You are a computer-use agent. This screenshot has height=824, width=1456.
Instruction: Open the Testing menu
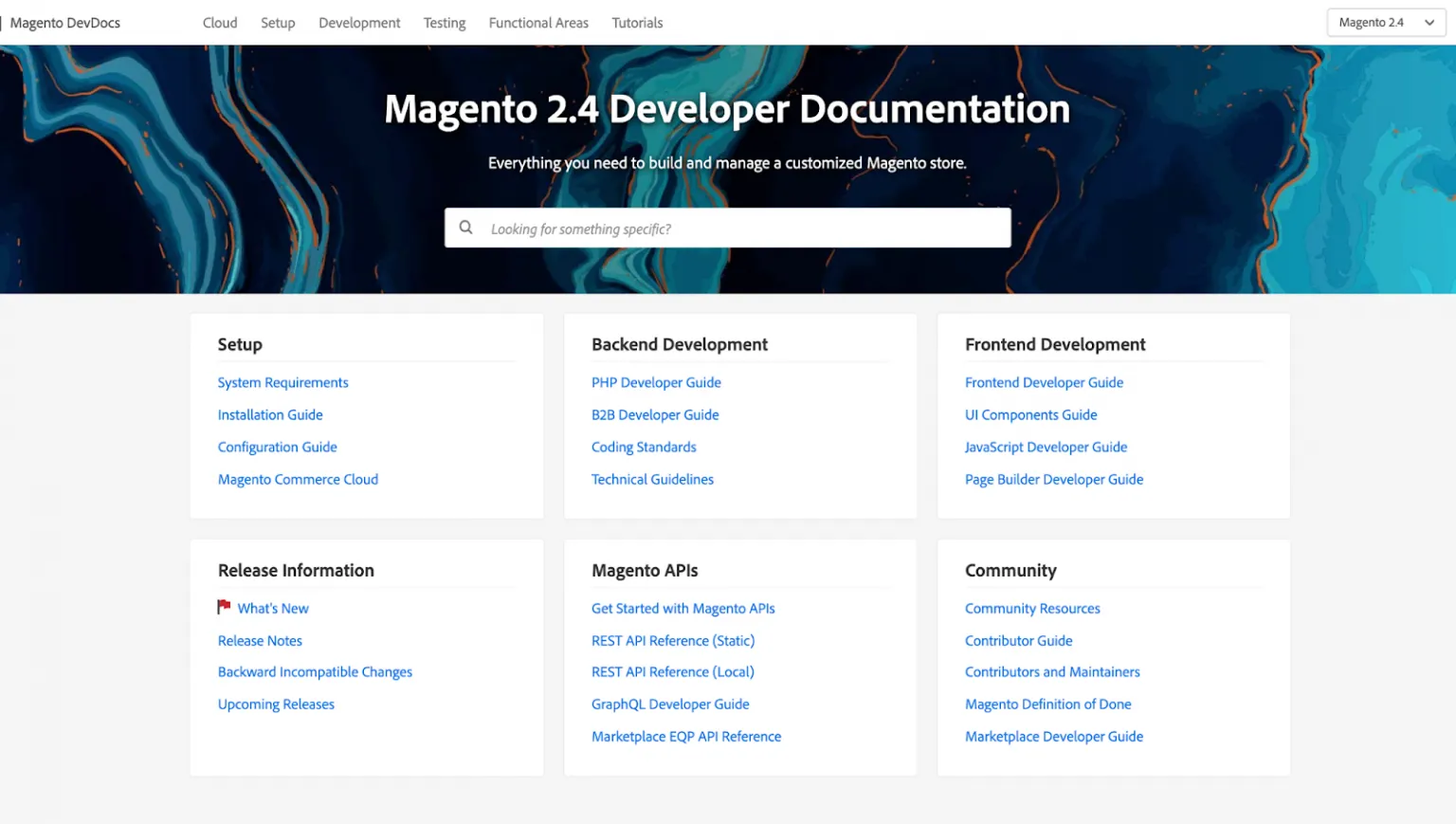[445, 23]
